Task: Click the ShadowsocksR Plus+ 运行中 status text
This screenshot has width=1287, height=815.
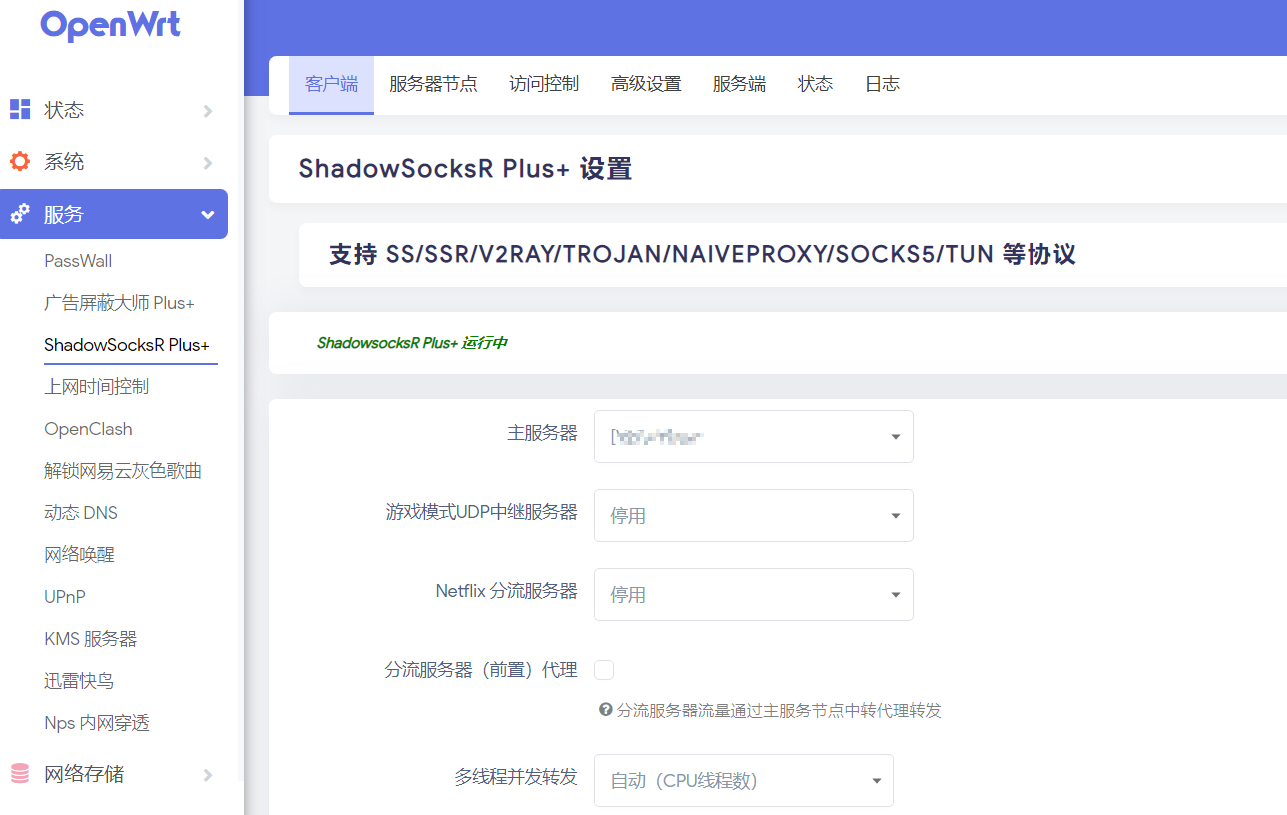Action: 412,343
